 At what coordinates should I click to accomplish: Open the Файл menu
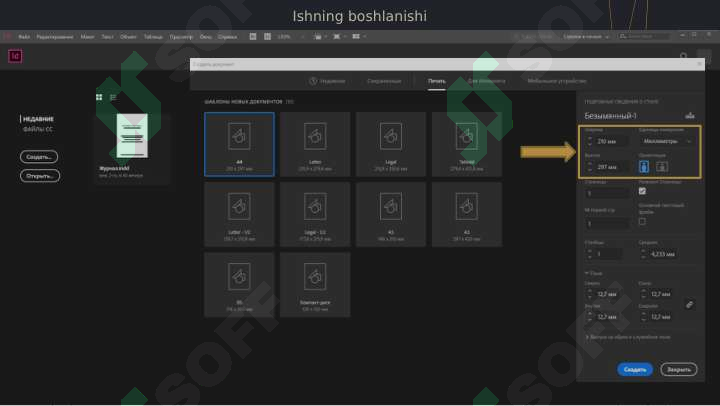pos(24,37)
